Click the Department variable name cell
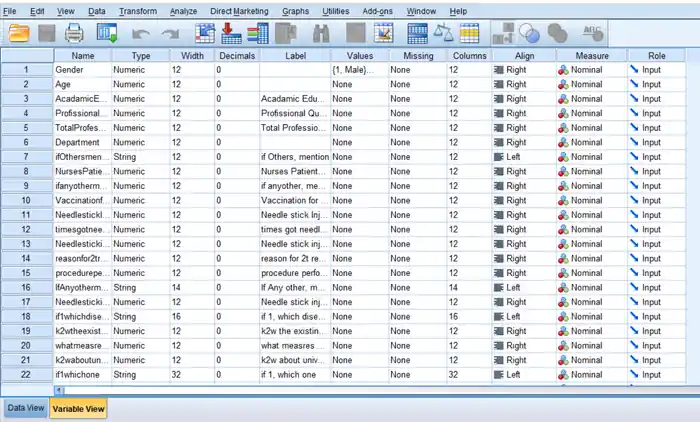 coord(83,142)
